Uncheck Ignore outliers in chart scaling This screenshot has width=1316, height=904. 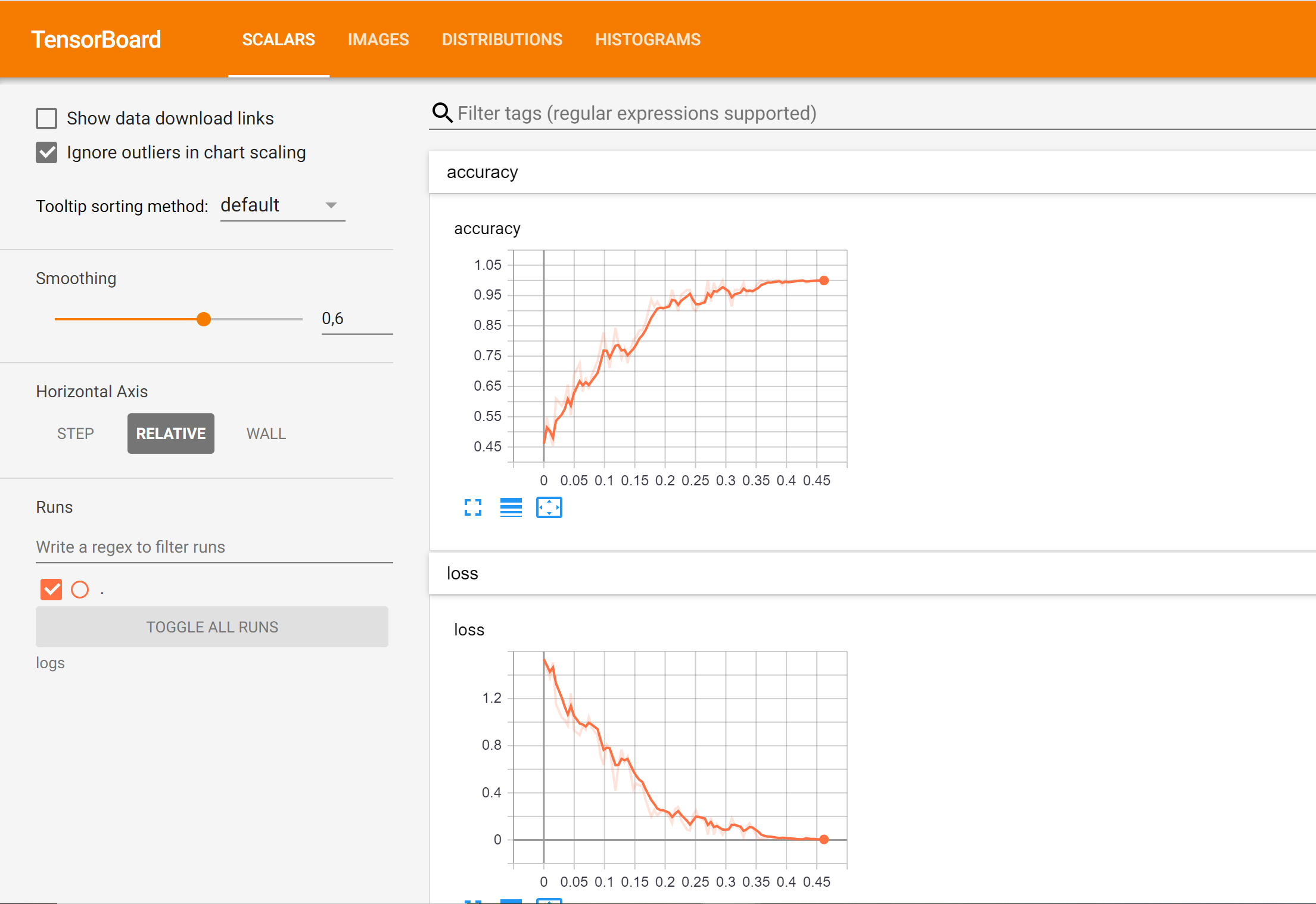click(x=46, y=152)
